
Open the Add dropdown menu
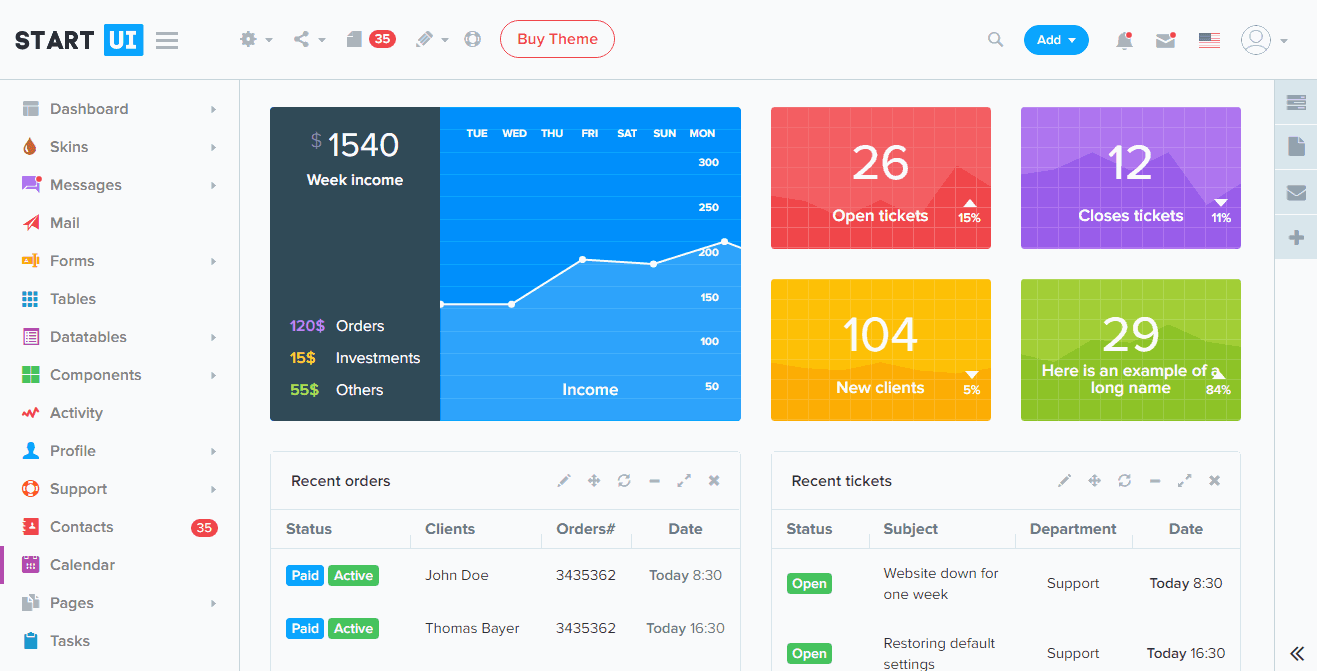coord(1056,39)
